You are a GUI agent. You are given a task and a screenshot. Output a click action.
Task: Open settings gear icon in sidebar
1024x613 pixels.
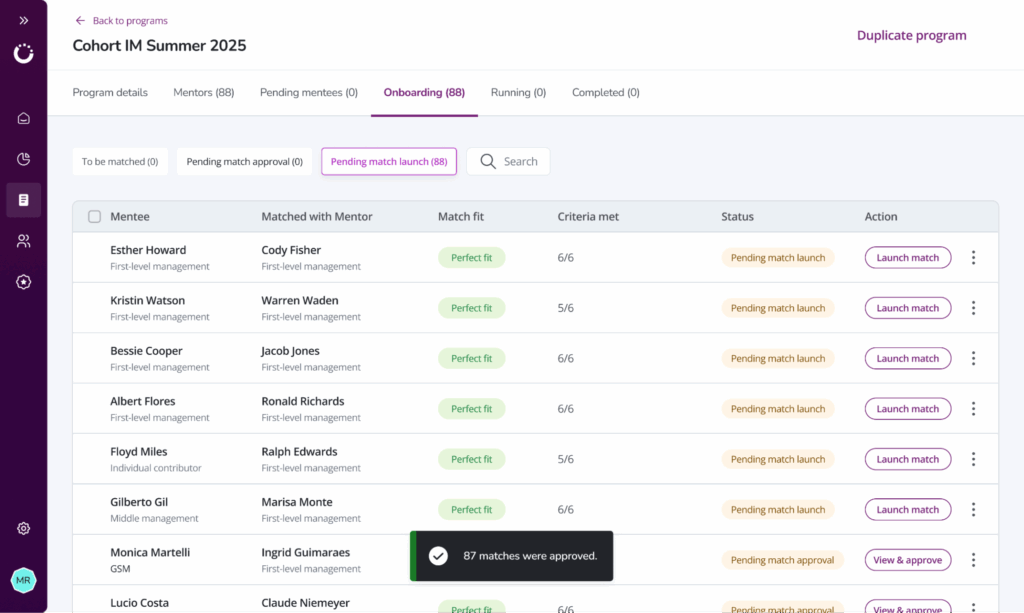pyautogui.click(x=24, y=528)
